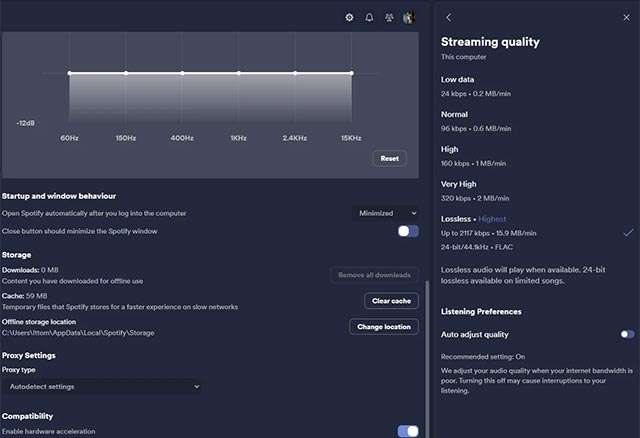Click the 1KHz equalizer band handle
The image size is (640, 438).
239,73
